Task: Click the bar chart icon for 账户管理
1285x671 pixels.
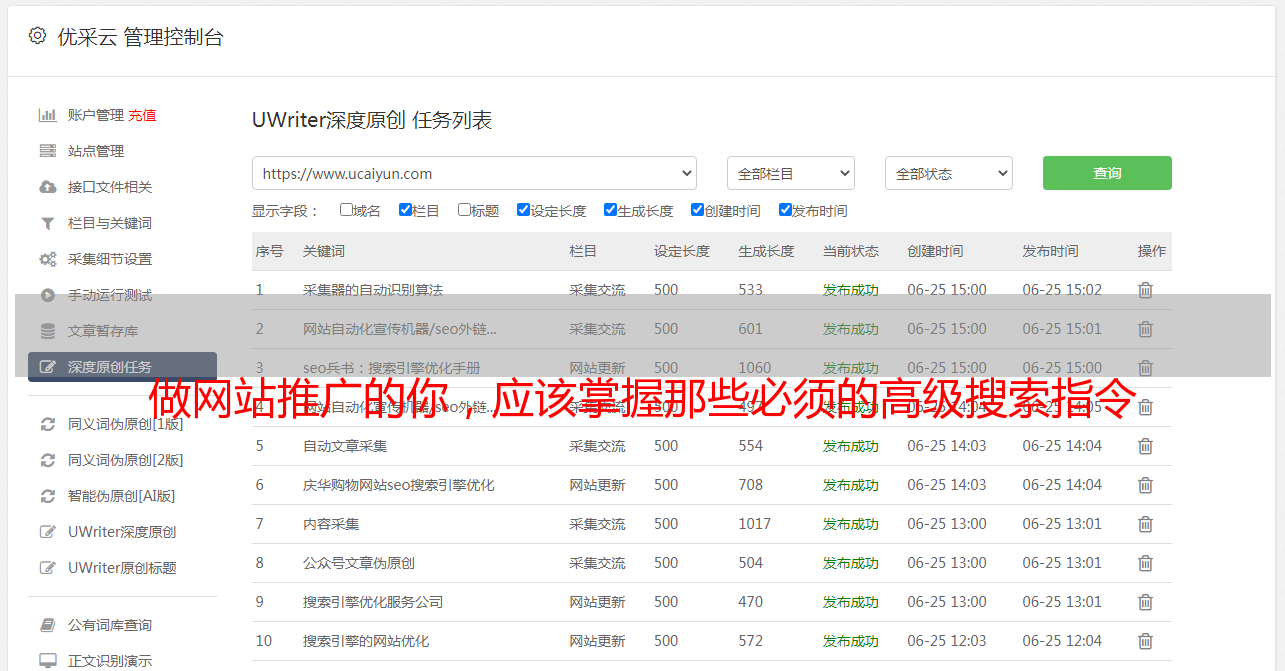Action: (47, 115)
